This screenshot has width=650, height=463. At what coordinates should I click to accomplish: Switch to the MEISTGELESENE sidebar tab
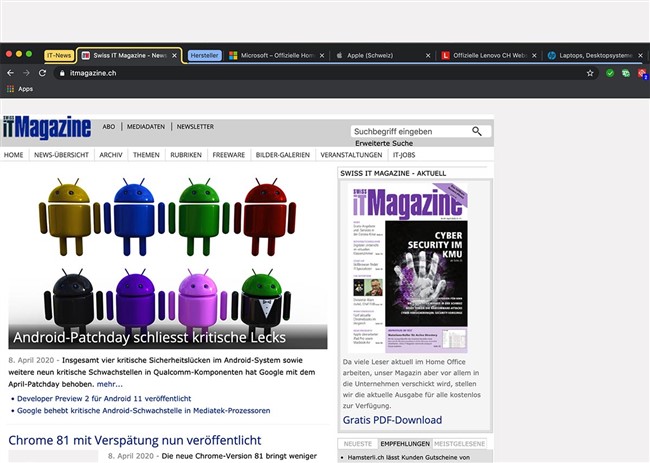(459, 444)
